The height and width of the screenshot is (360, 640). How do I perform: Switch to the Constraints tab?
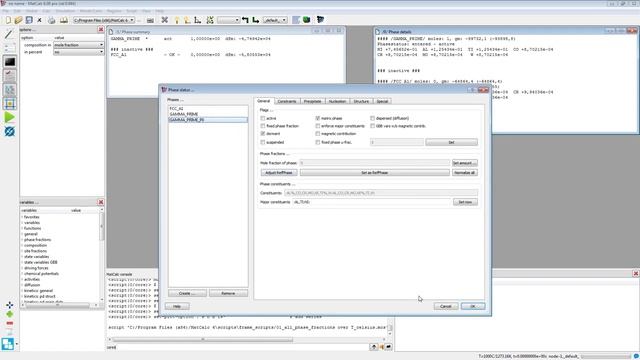coord(287,101)
